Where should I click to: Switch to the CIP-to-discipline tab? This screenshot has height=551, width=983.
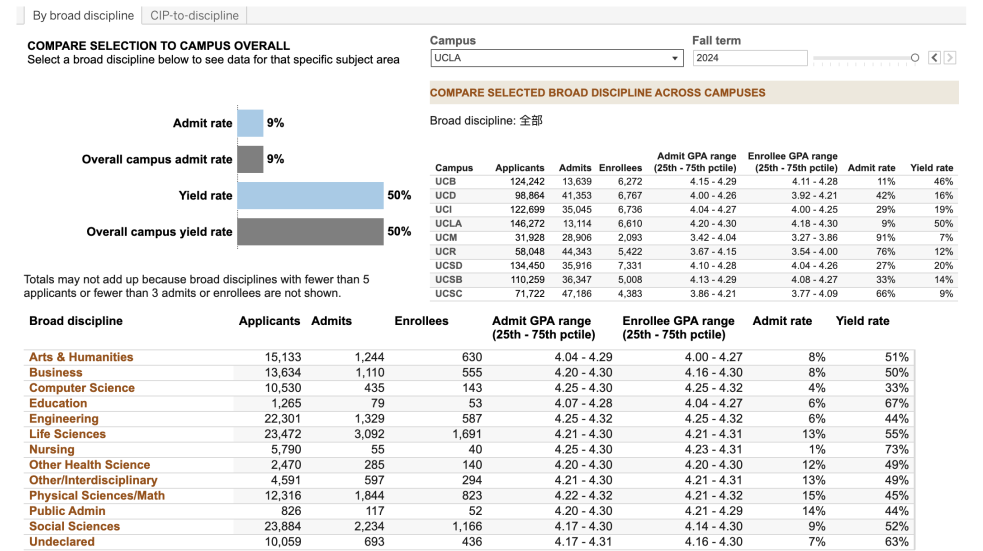[194, 16]
